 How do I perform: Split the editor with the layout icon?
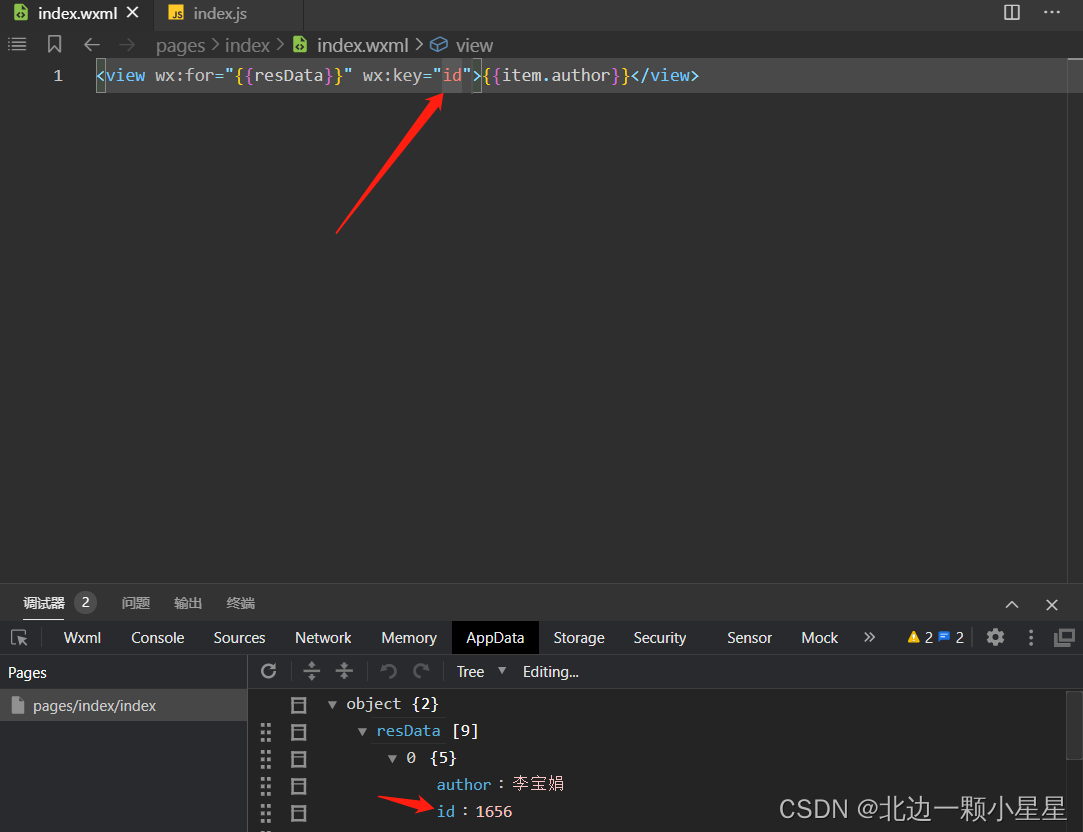[1011, 12]
